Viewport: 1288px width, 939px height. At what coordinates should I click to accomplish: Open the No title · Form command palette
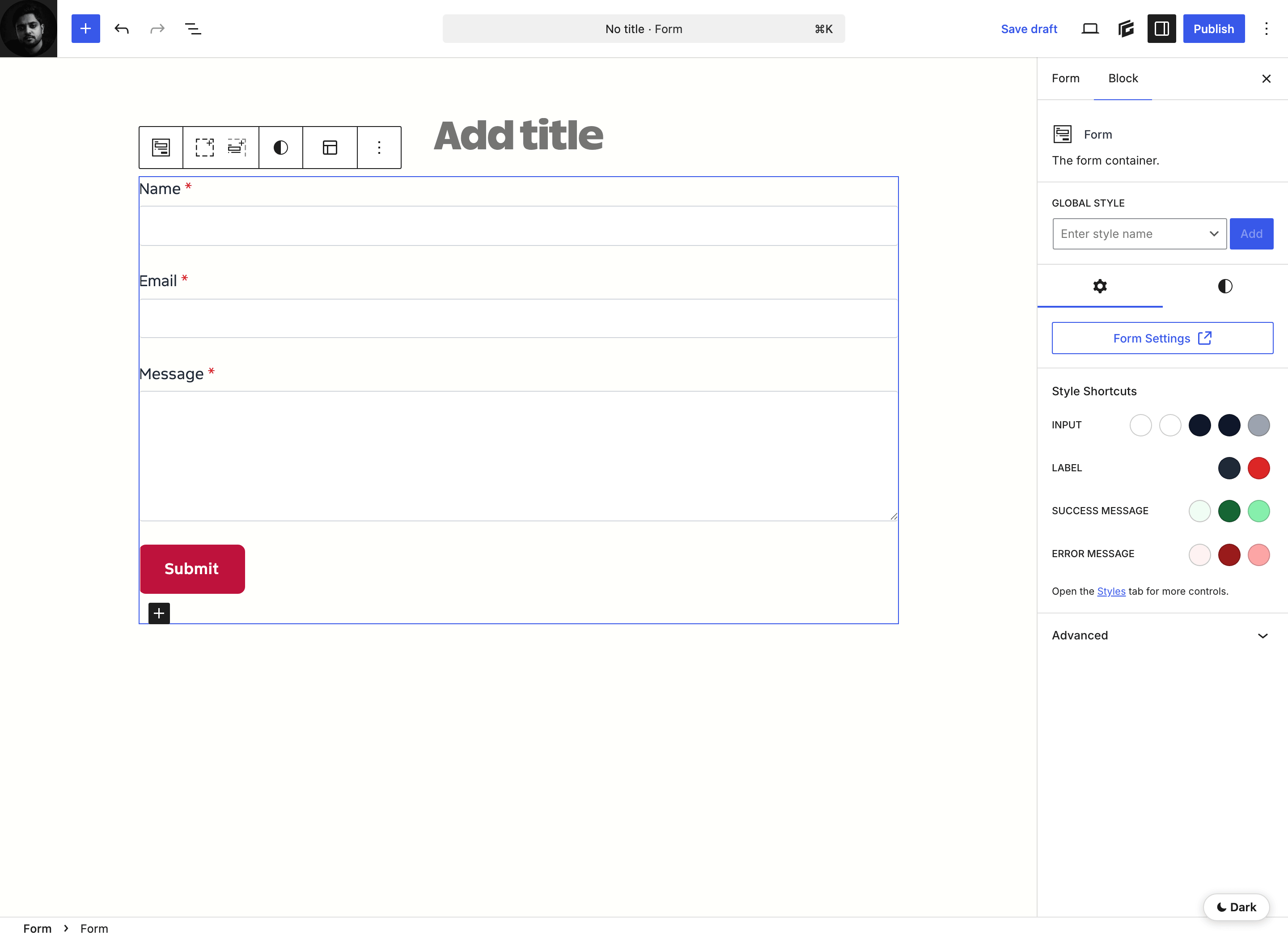644,29
